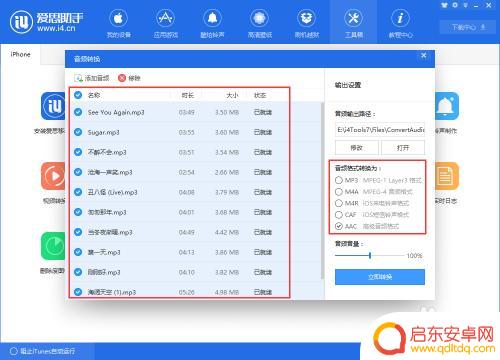Click the 03:55 duration cell

(x=186, y=132)
